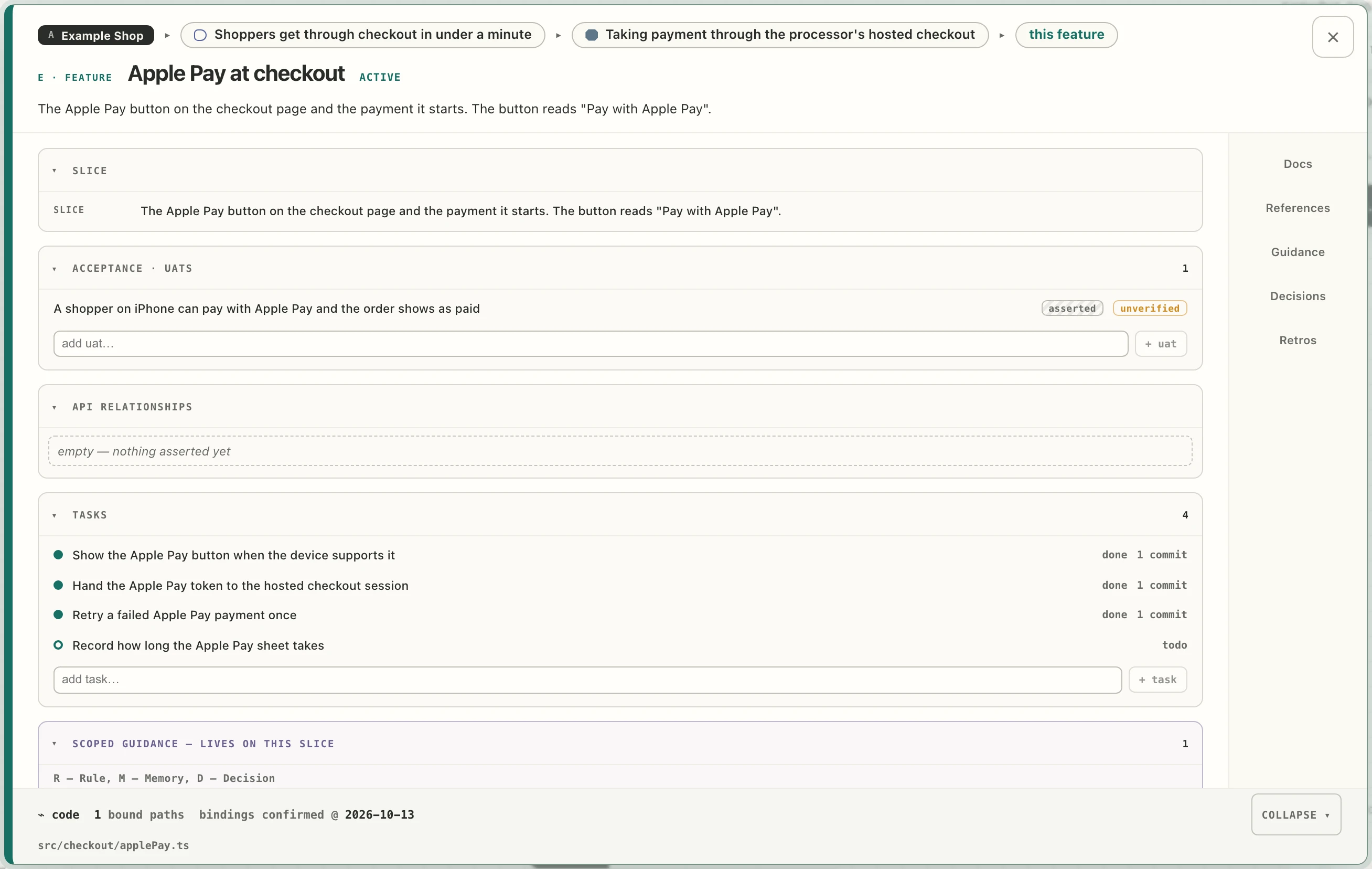Open the Example Shop breadcrumb
The height and width of the screenshot is (869, 1372).
(96, 35)
